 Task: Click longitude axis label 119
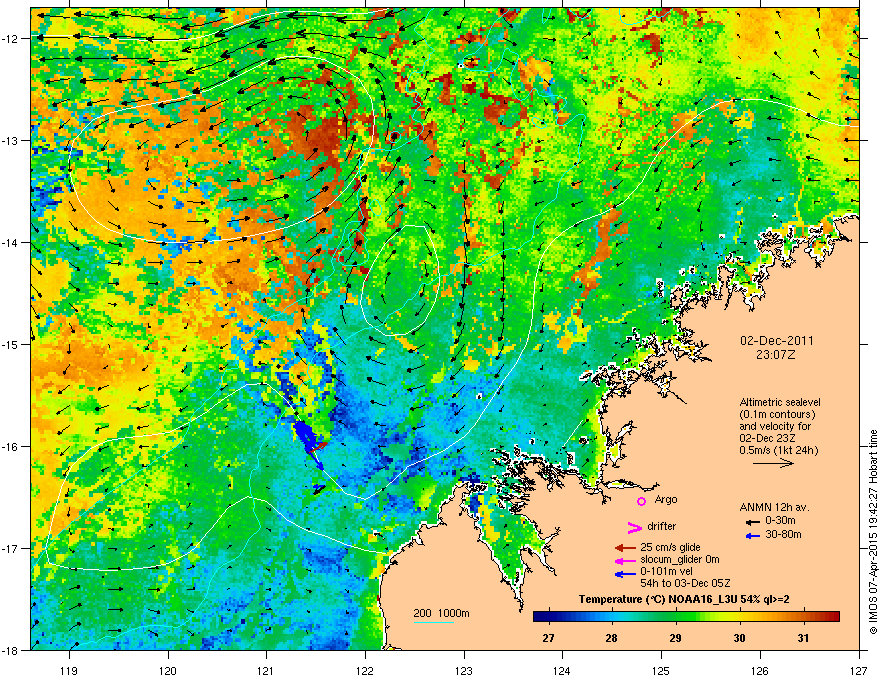click(70, 670)
